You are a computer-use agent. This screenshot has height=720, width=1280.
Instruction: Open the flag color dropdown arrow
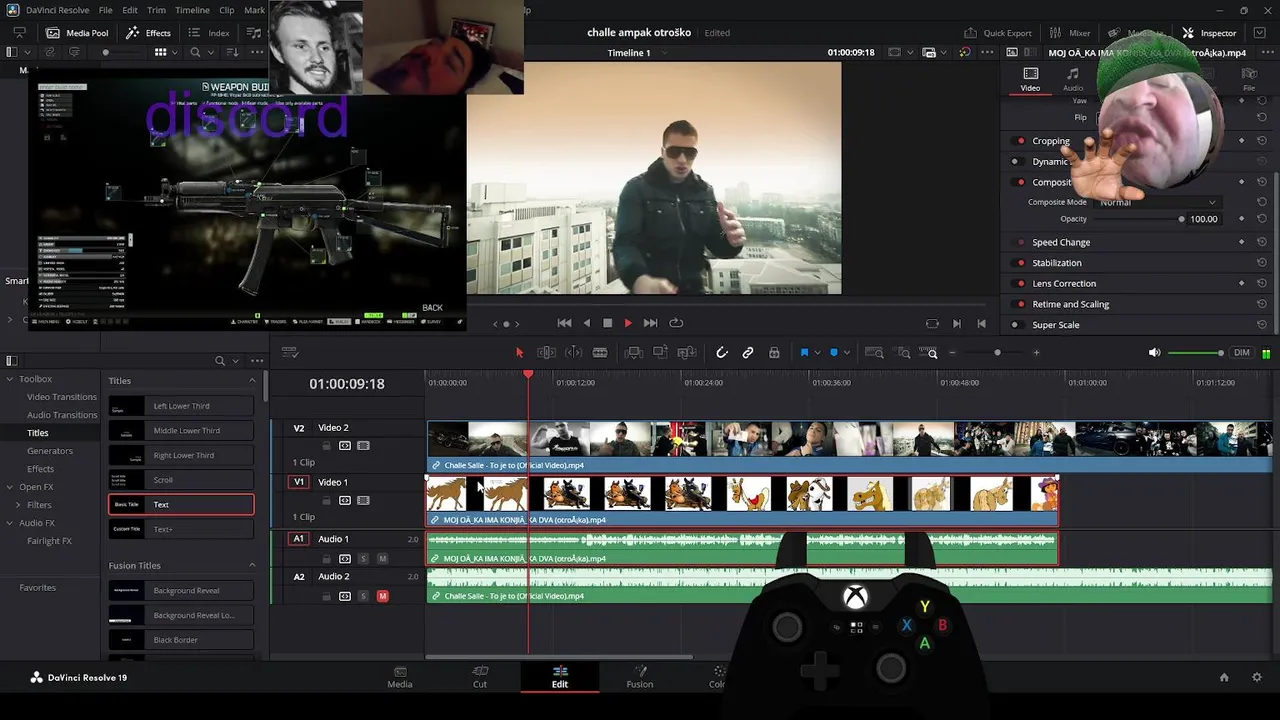point(817,353)
